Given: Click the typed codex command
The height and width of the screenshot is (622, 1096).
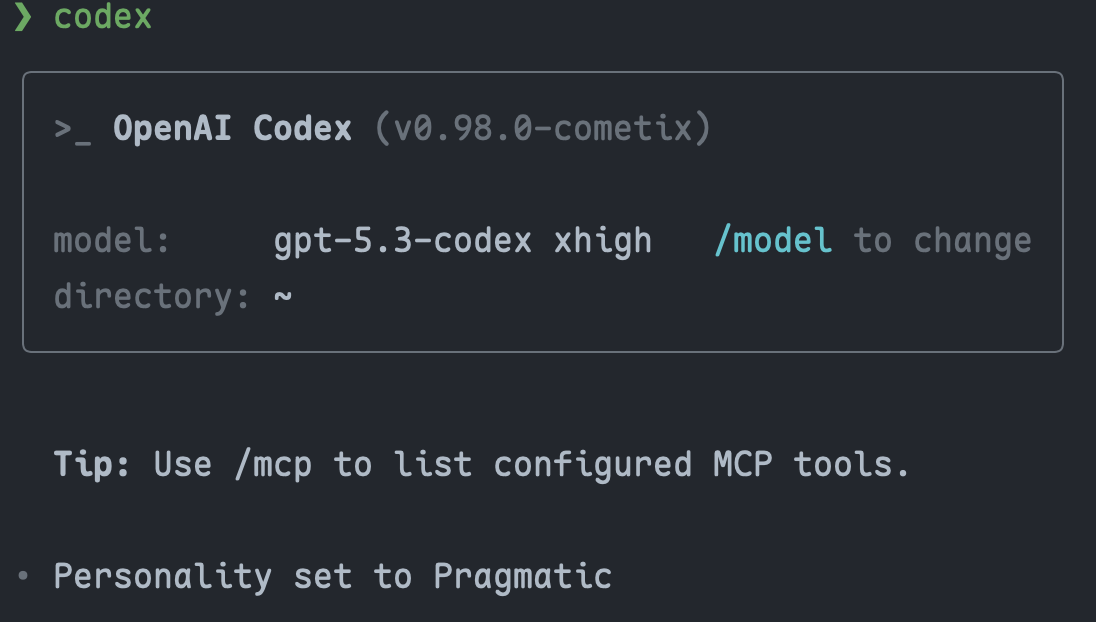Looking at the screenshot, I should pyautogui.click(x=103, y=17).
